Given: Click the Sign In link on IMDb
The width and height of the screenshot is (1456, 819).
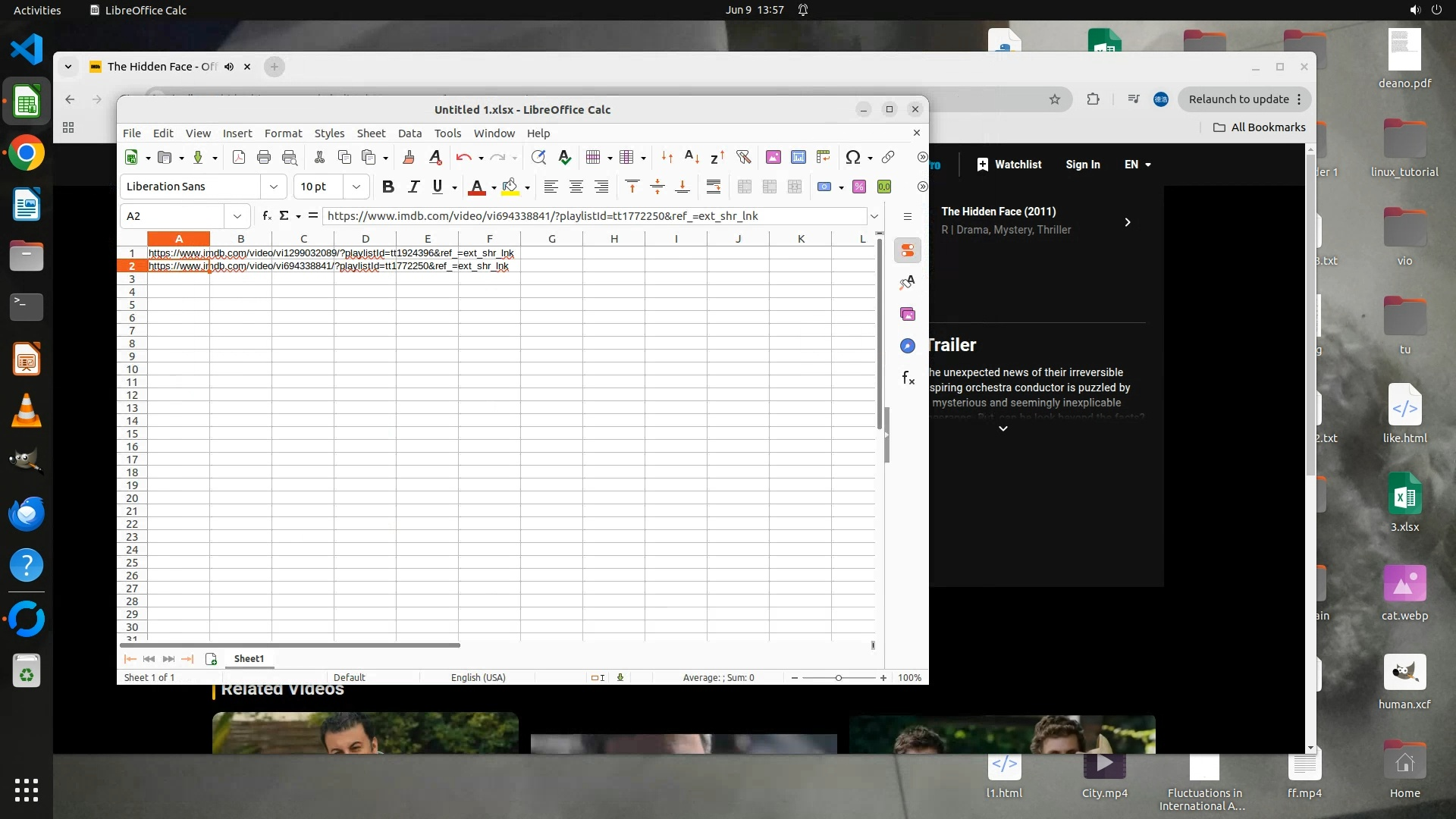Looking at the screenshot, I should (1082, 165).
